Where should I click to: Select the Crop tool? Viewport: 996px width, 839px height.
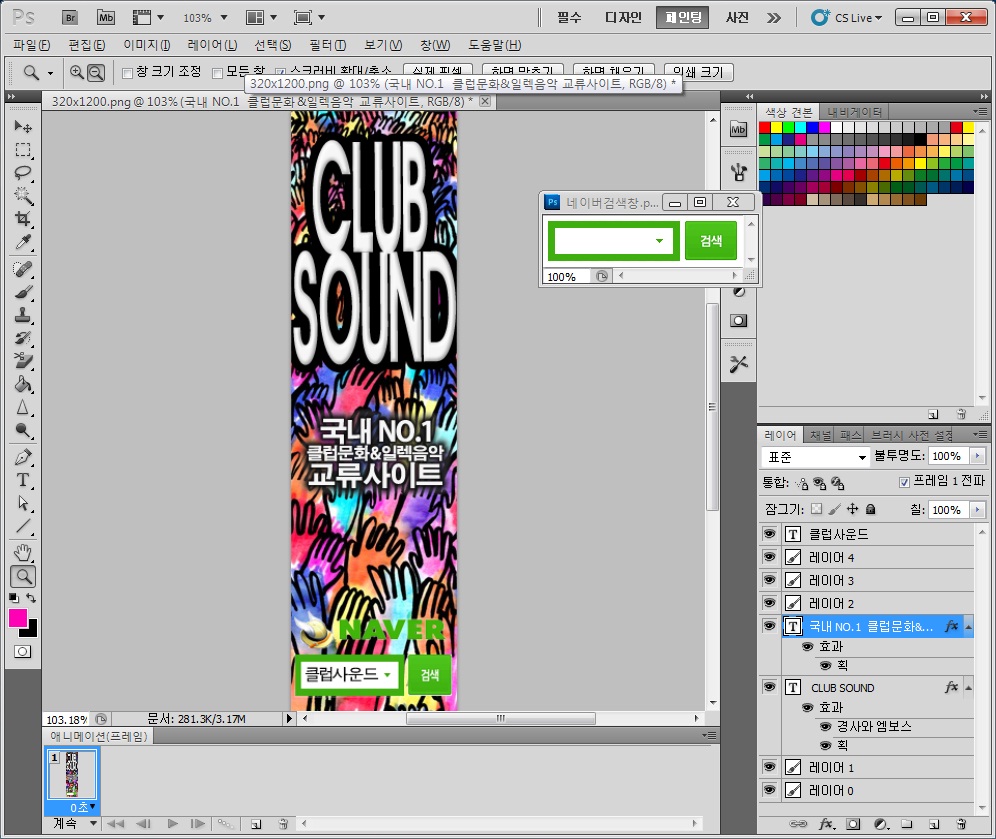[x=23, y=219]
